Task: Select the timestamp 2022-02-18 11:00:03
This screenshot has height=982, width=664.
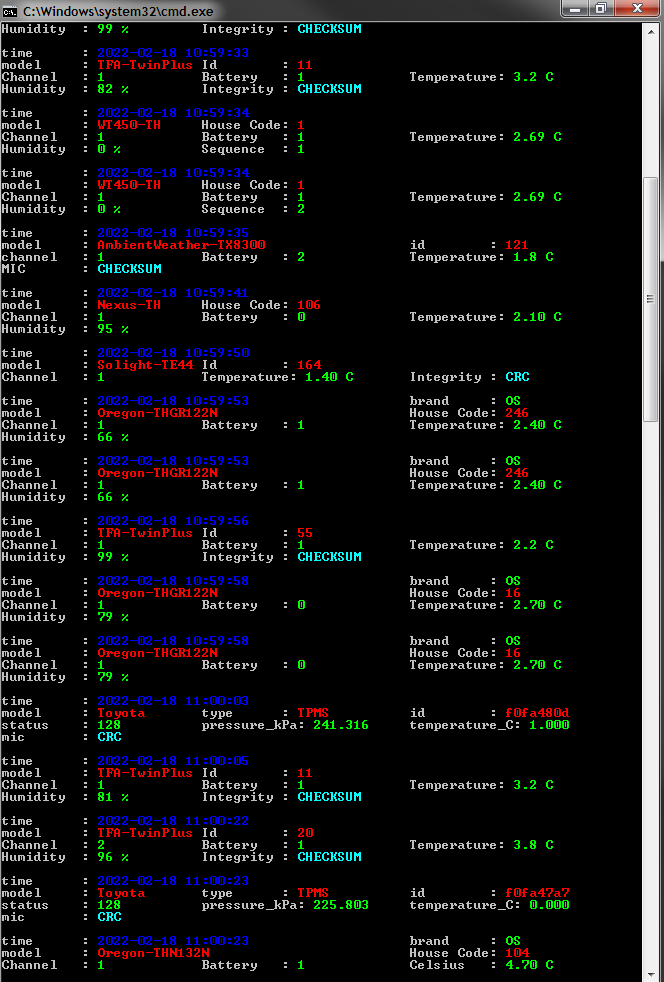Action: click(x=173, y=701)
